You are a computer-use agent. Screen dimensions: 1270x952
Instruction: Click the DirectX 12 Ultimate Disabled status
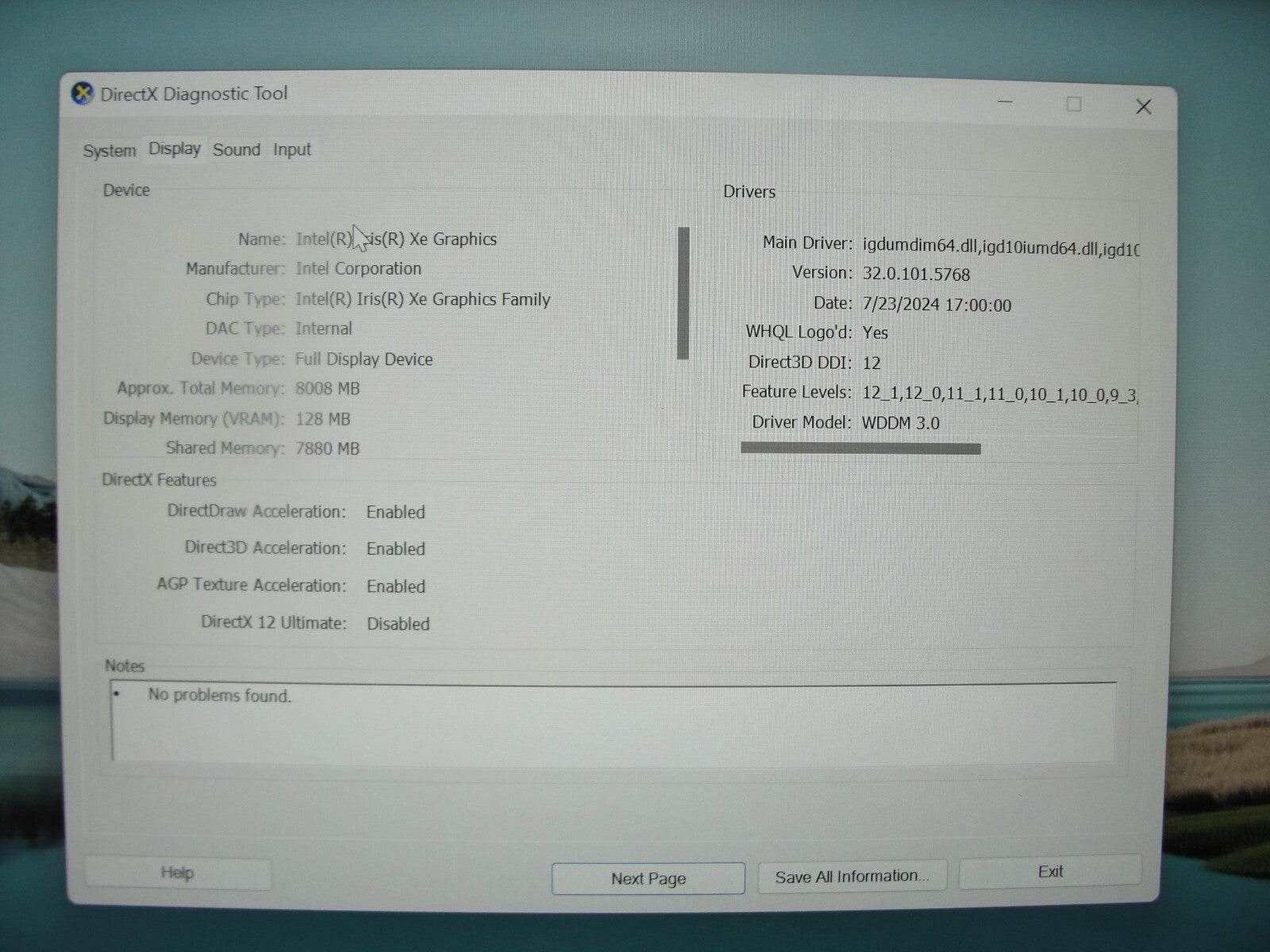pos(398,624)
